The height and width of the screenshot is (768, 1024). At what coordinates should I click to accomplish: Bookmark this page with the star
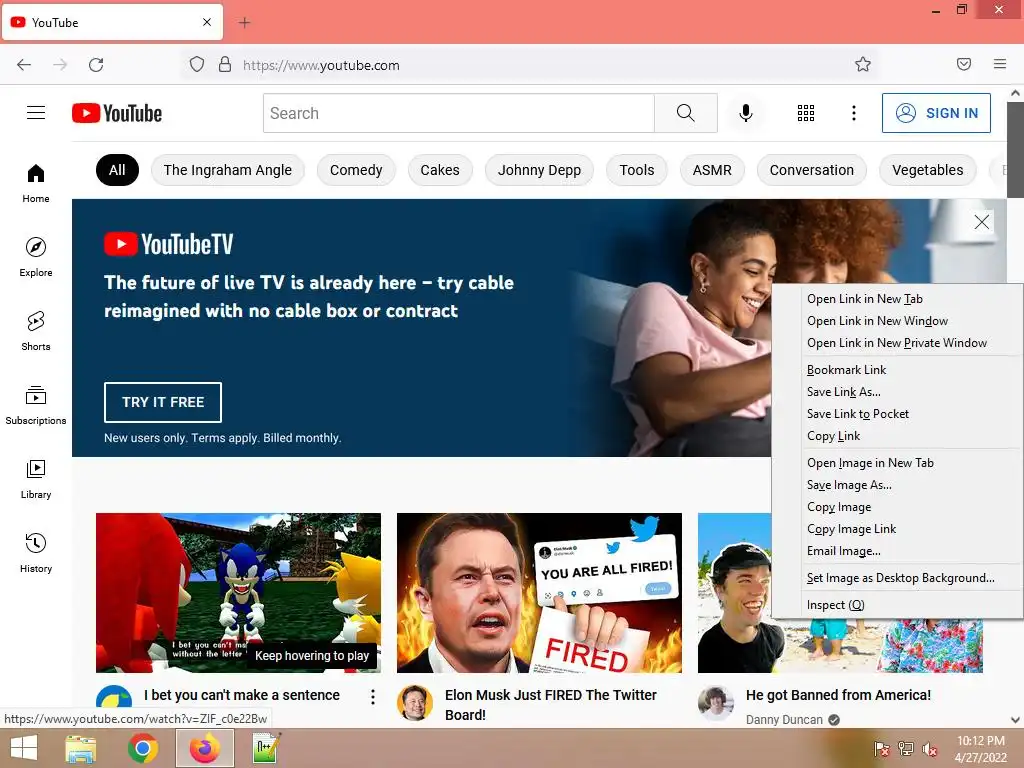(x=863, y=64)
